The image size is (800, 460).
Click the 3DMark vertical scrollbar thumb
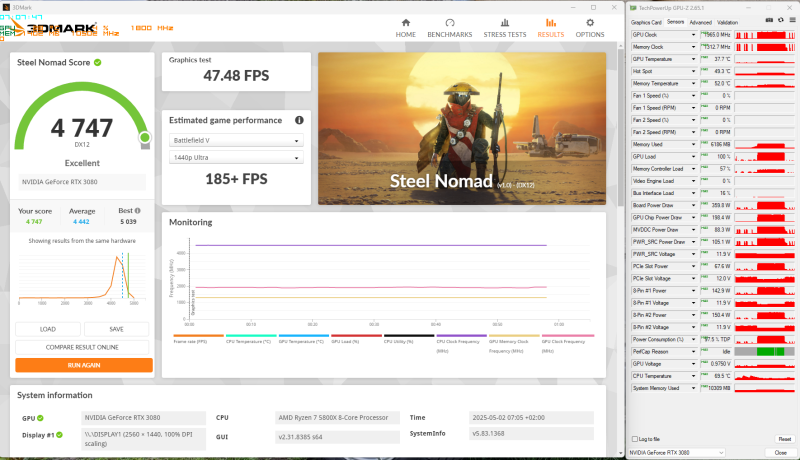click(x=620, y=127)
